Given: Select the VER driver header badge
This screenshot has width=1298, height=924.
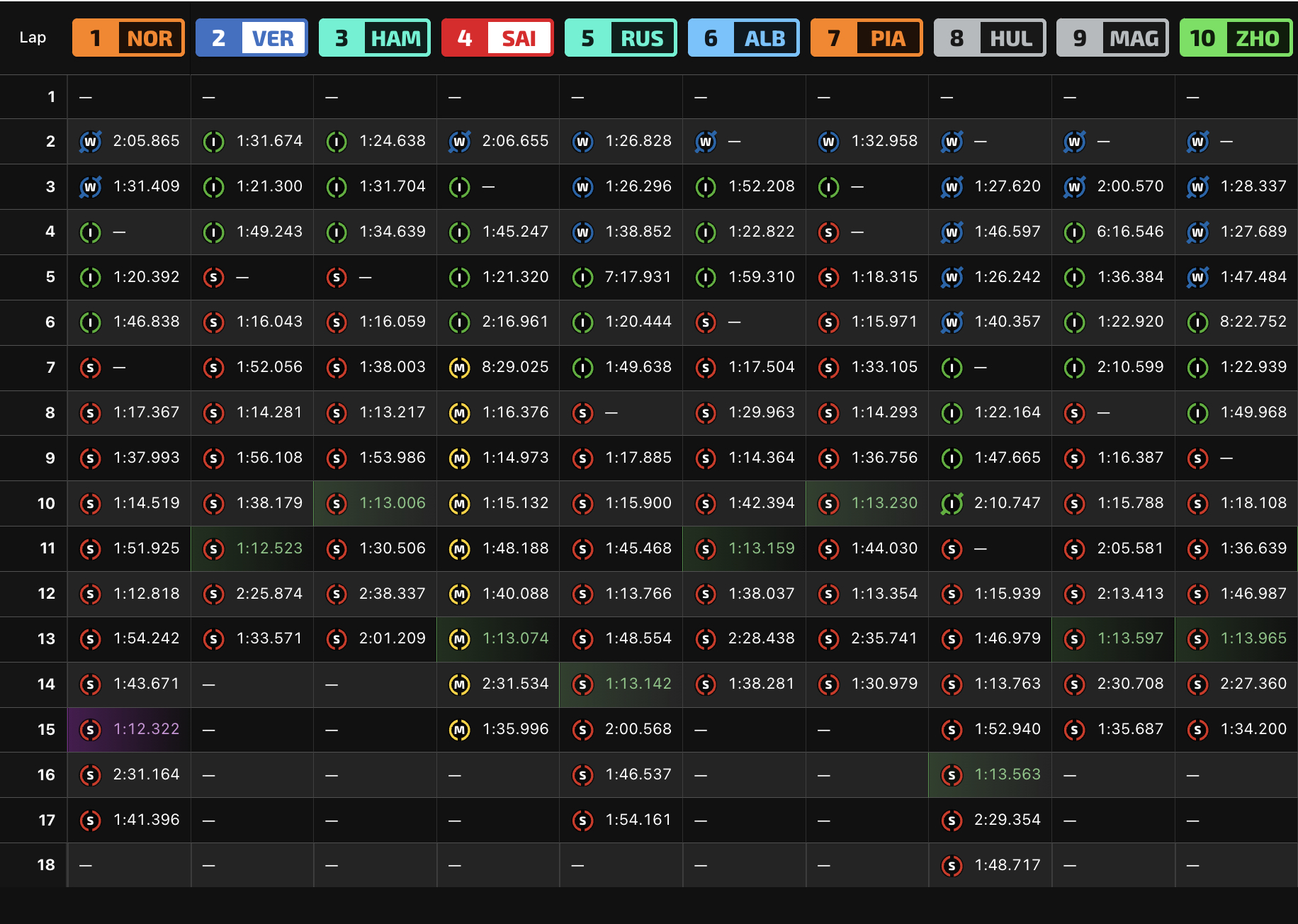Looking at the screenshot, I should click(252, 38).
